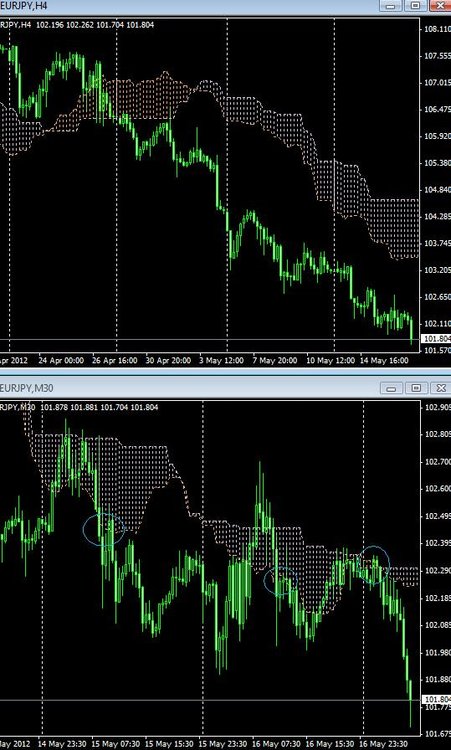Click the 14 May 16:00 time label
451x750 pixels.
click(x=385, y=360)
